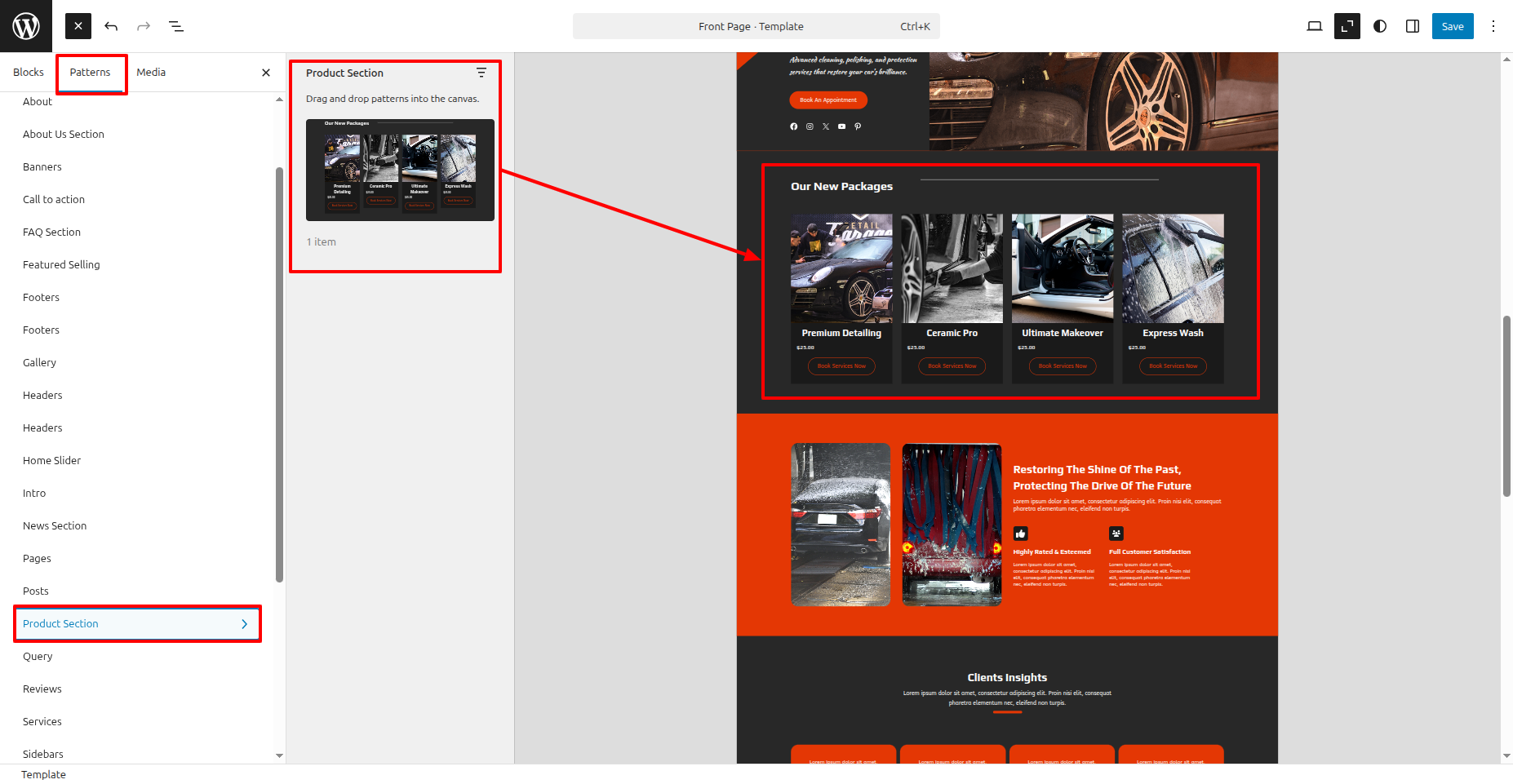Toggle the Zoom Out view button

tap(1347, 26)
